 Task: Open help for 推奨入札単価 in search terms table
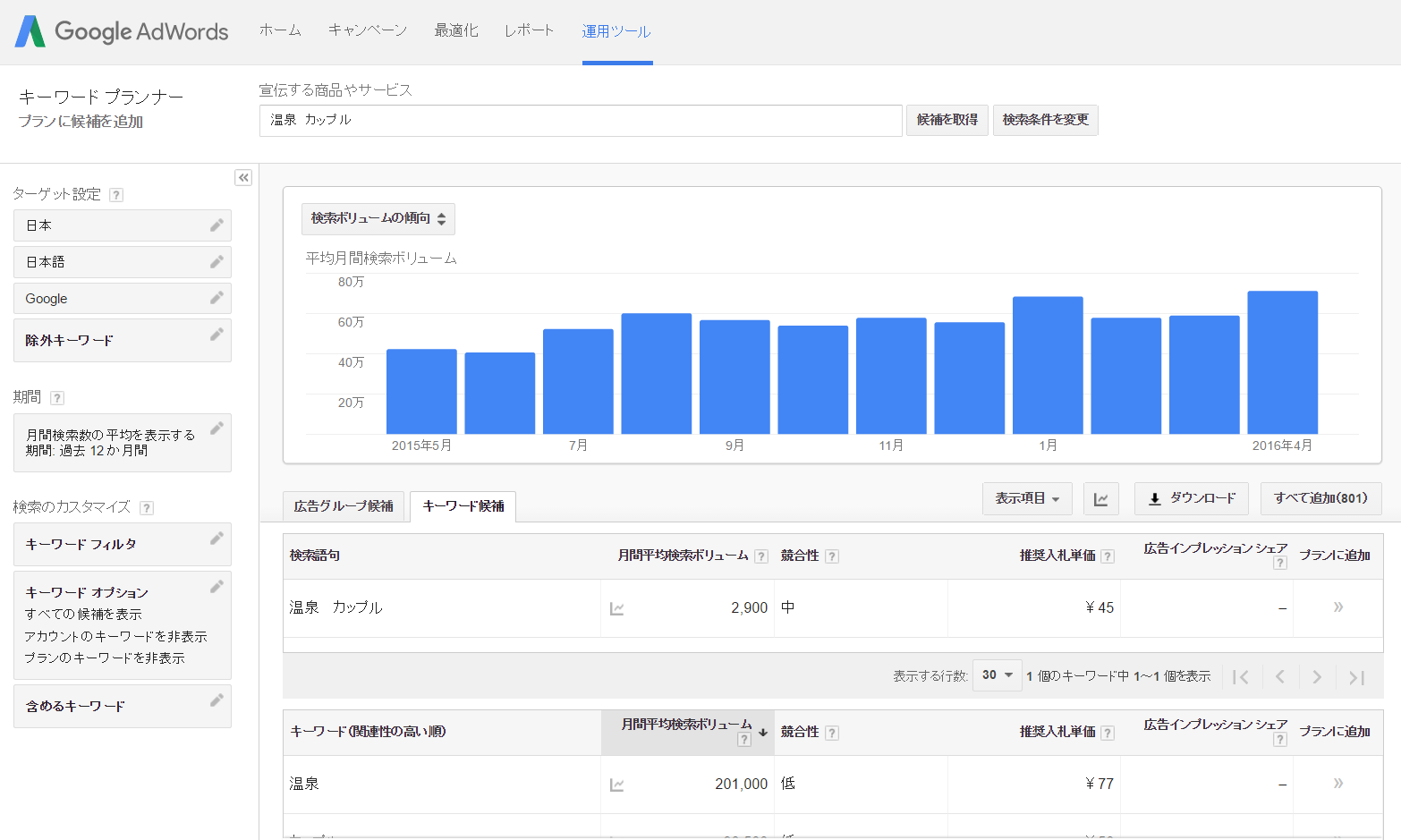(1108, 556)
